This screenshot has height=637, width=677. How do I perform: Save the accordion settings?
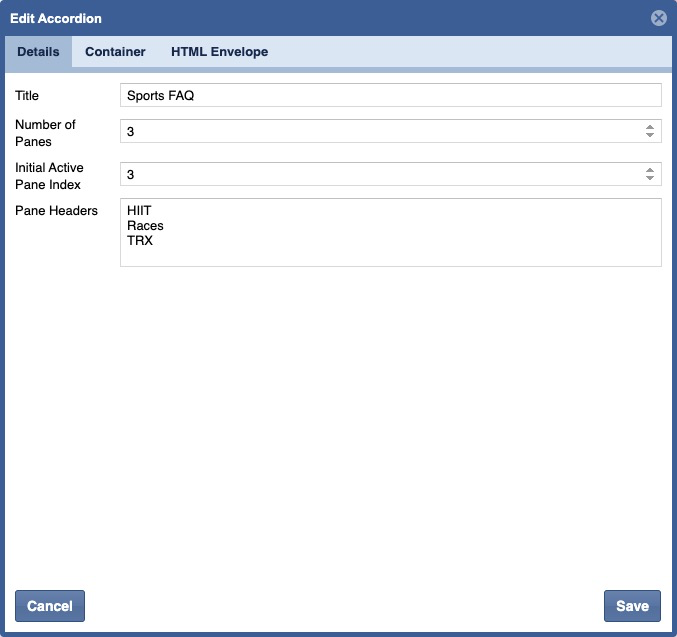pos(632,606)
